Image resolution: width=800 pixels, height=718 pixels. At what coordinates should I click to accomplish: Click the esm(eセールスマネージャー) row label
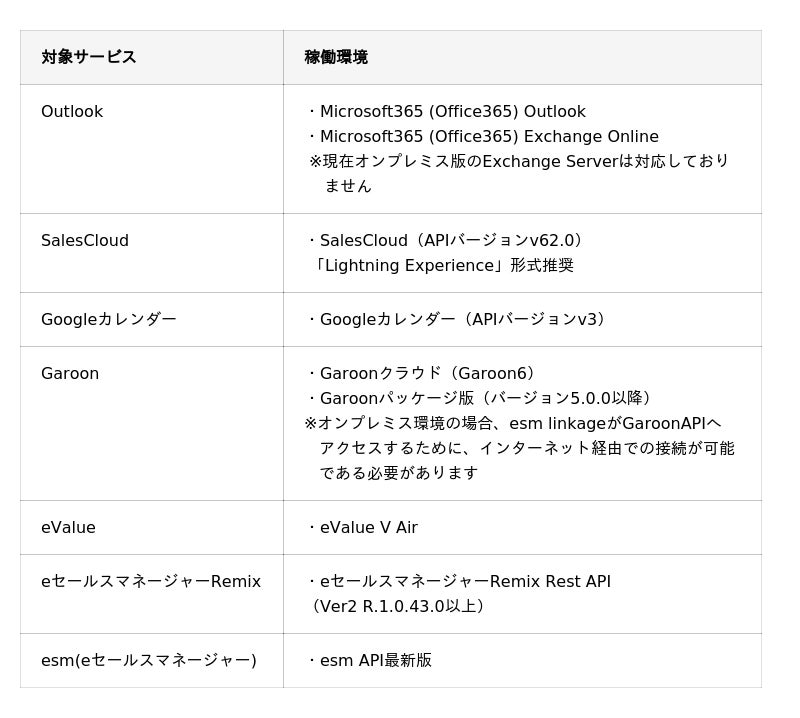[149, 661]
